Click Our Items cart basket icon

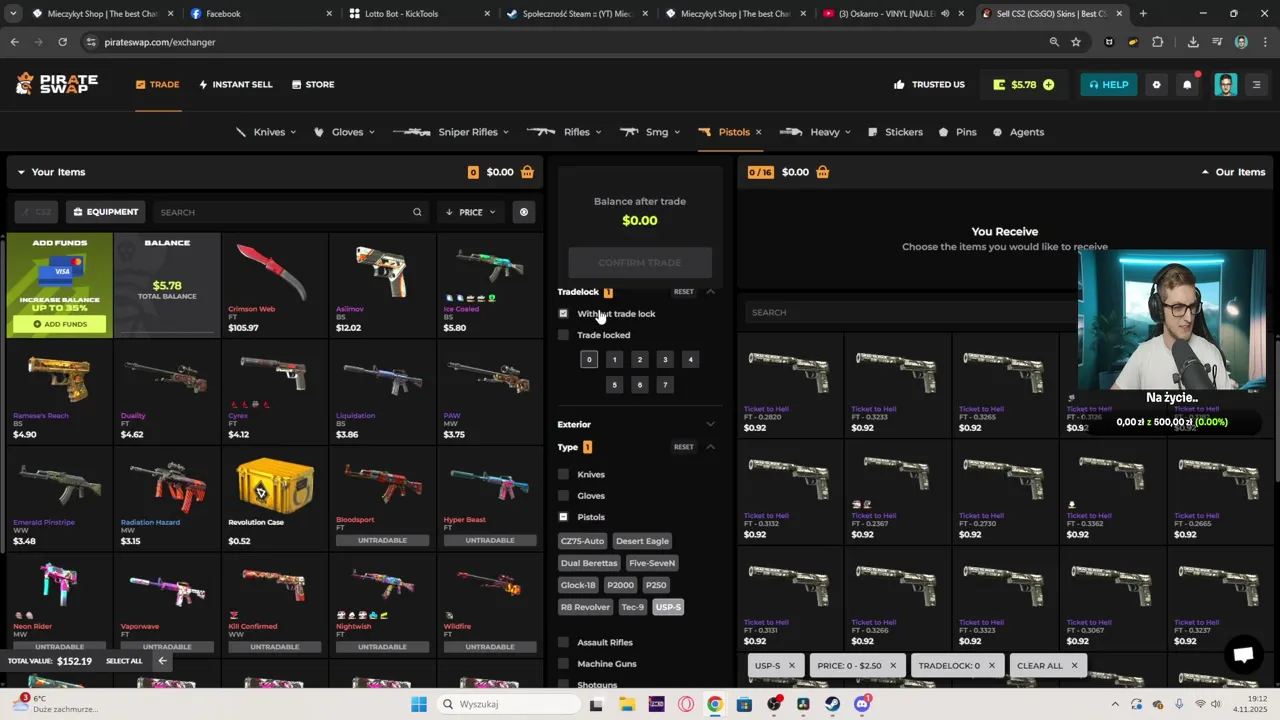click(822, 172)
